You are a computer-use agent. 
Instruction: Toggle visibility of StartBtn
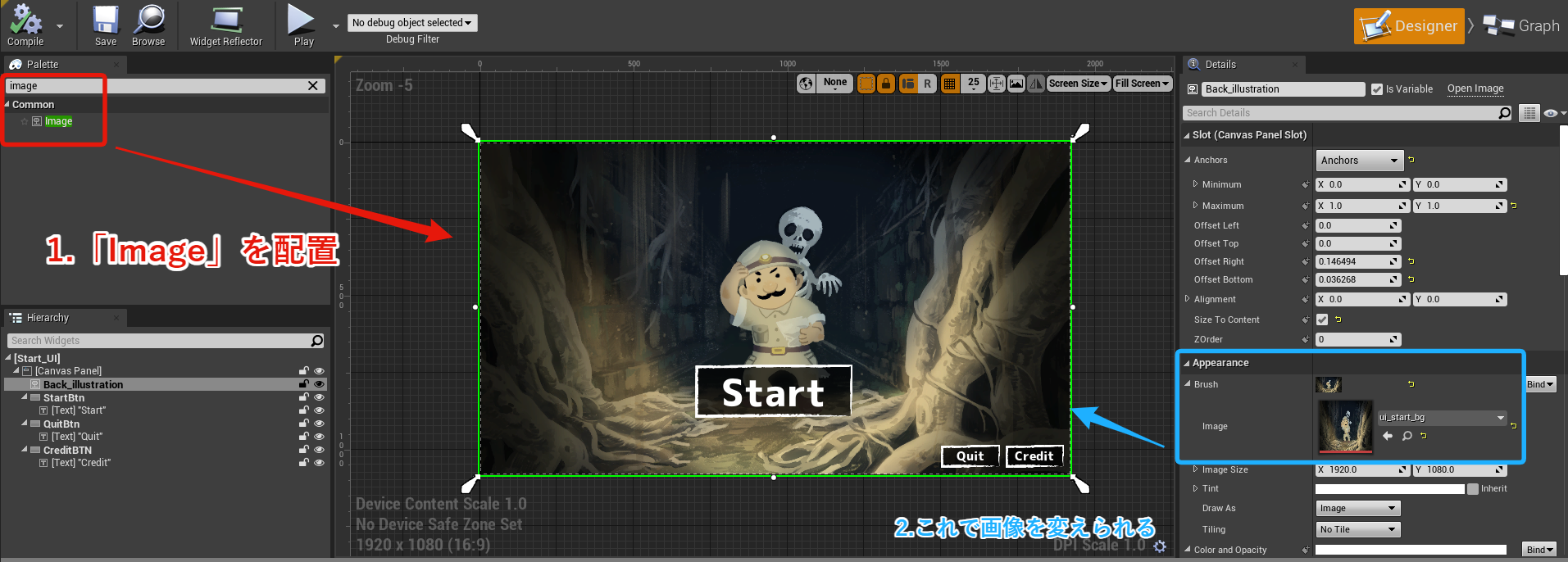click(x=319, y=397)
